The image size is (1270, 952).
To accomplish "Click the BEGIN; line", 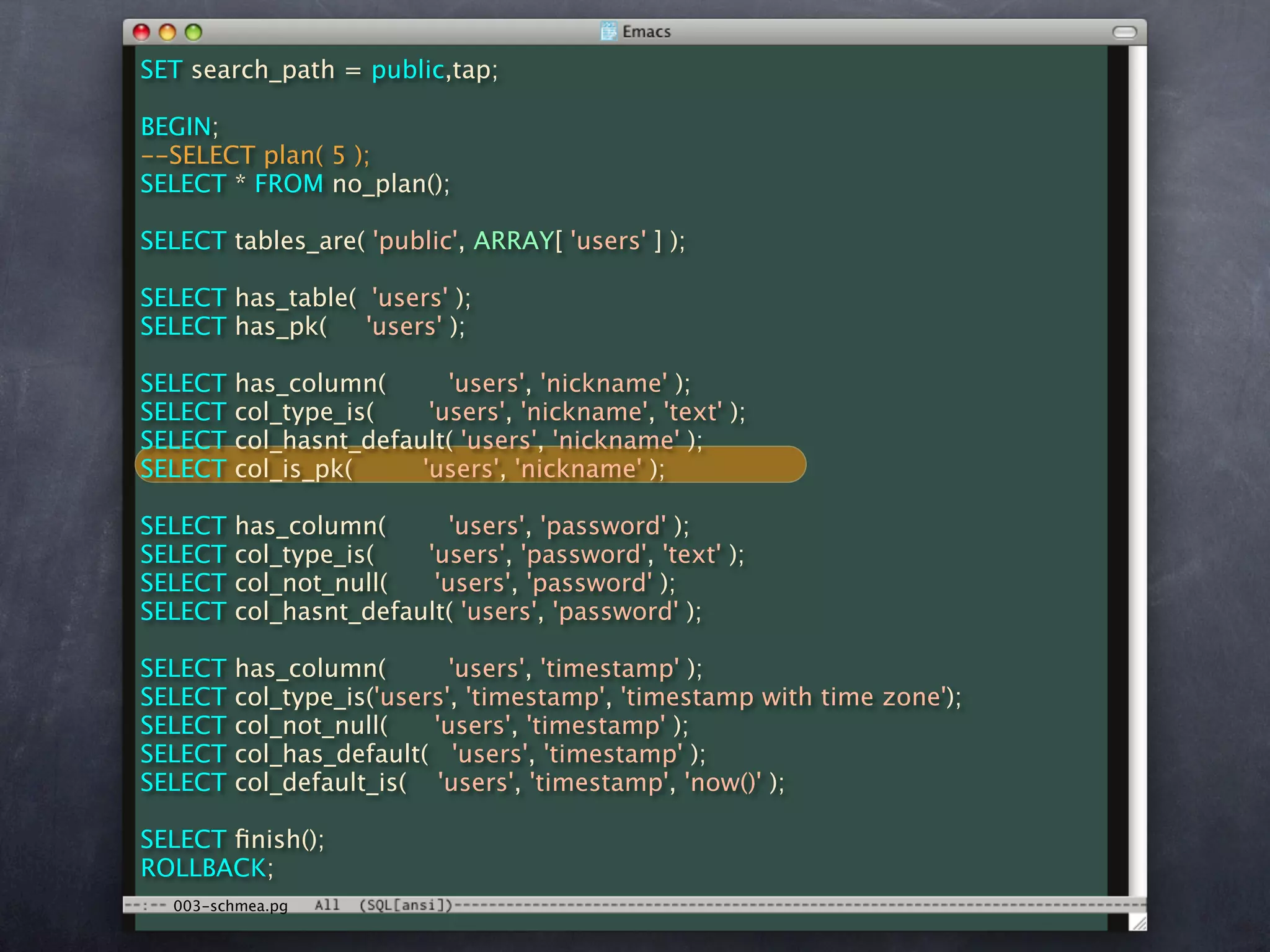I will tap(179, 127).
